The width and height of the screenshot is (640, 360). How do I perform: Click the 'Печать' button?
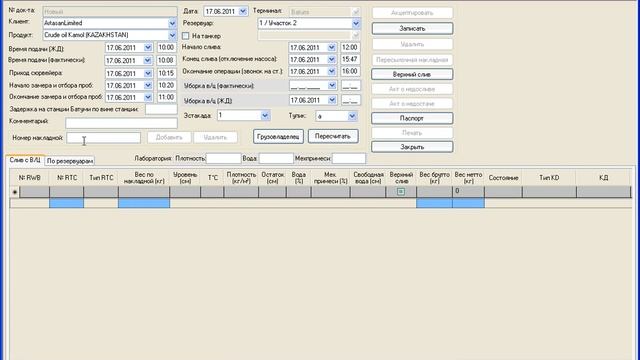click(x=412, y=133)
